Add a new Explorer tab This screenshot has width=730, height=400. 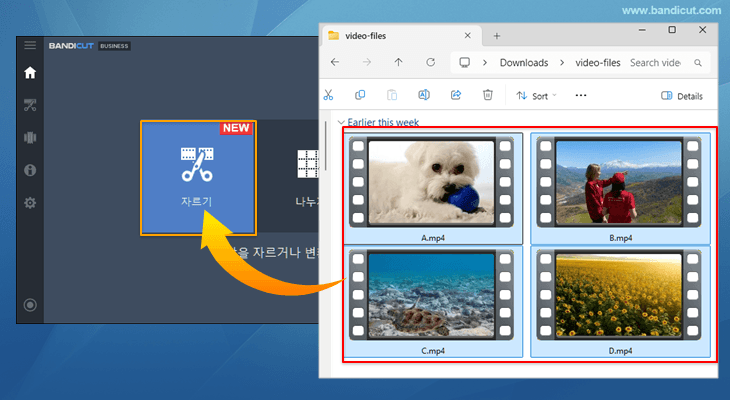(x=497, y=36)
